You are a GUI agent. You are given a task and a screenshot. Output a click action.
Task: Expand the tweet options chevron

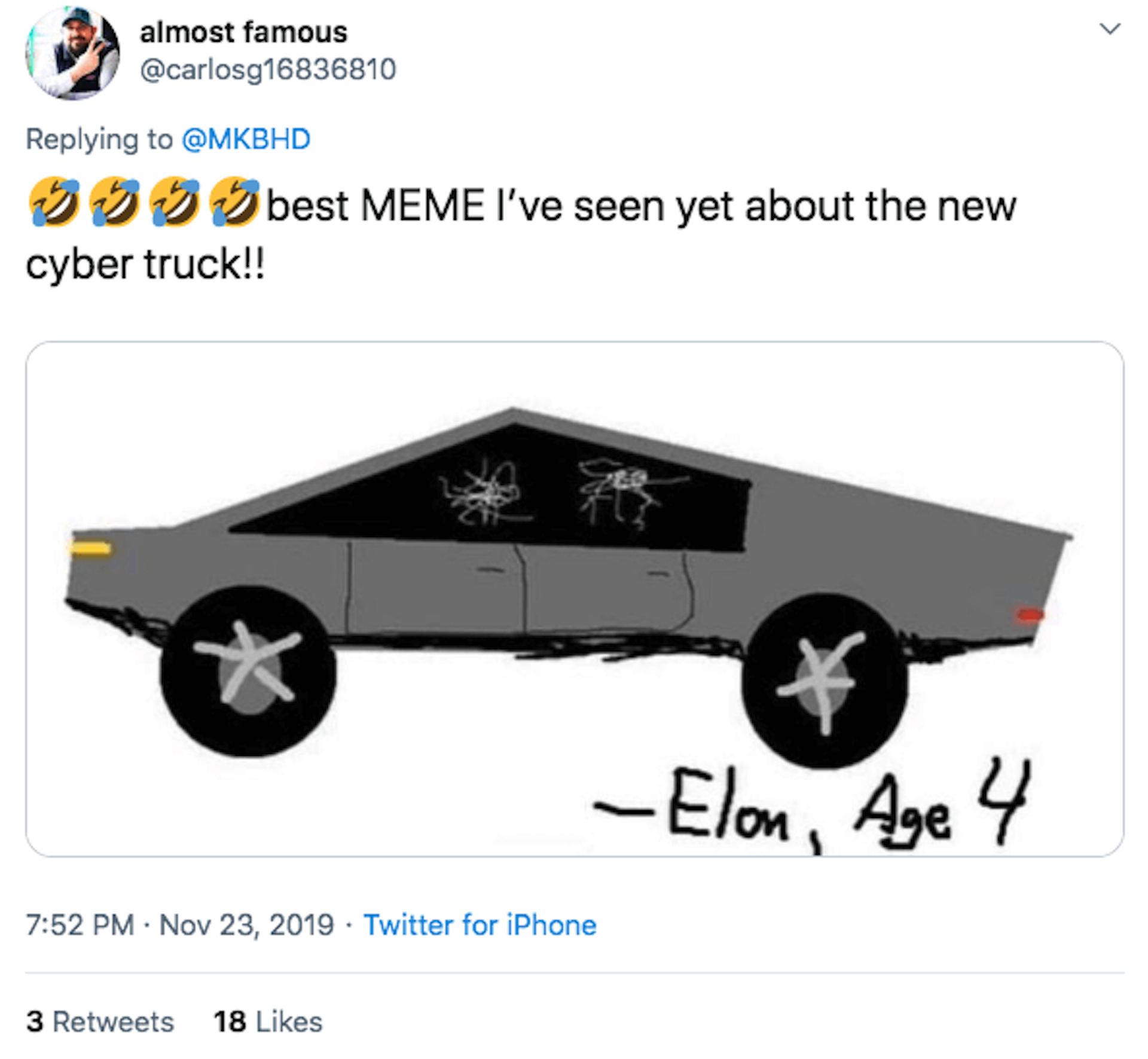[x=1110, y=29]
